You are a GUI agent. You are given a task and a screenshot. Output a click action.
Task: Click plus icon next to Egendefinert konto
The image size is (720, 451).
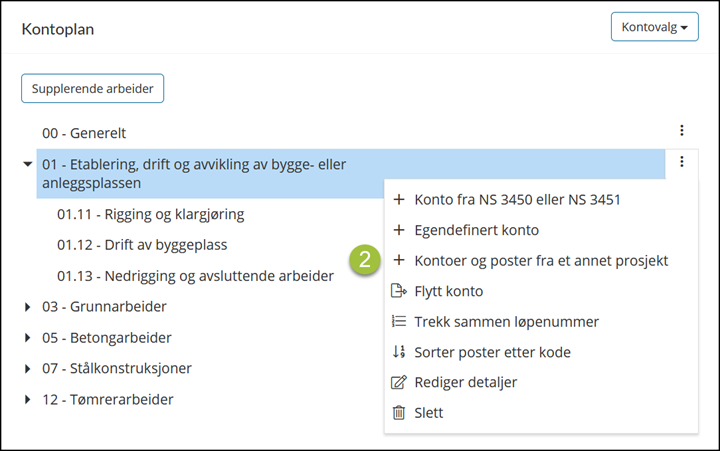pos(399,230)
